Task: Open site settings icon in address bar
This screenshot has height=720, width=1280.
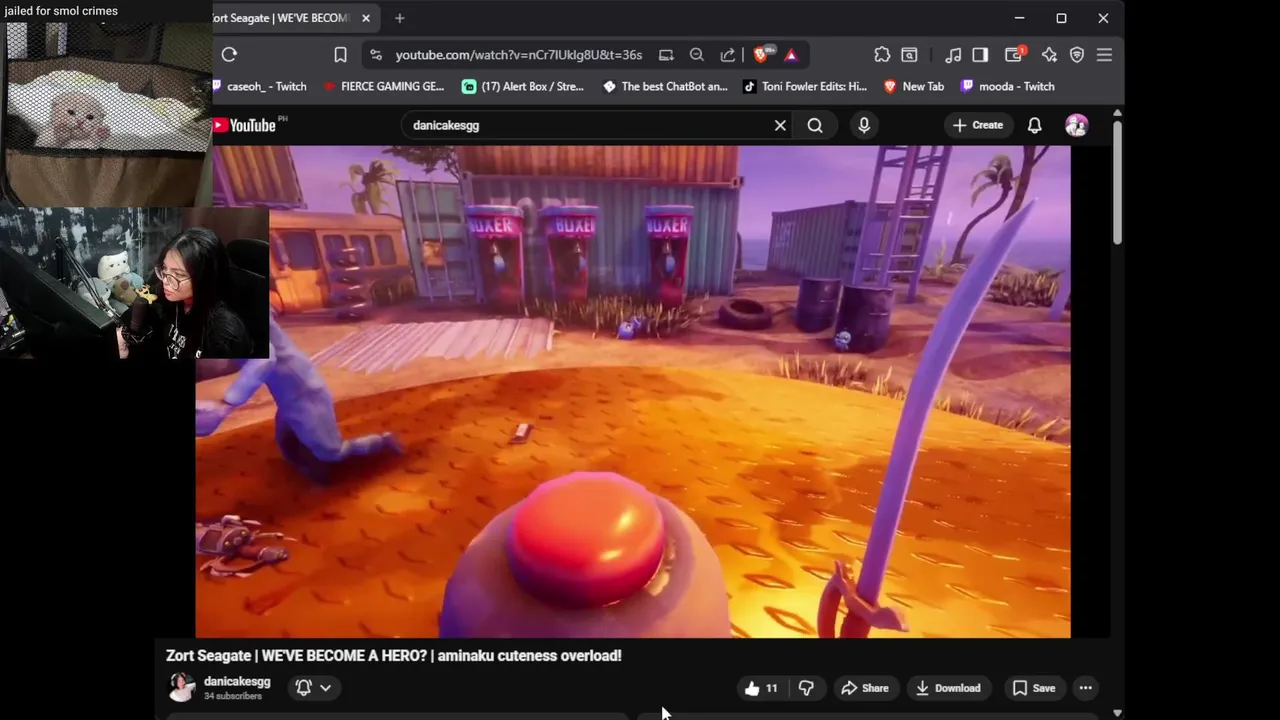Action: (375, 55)
